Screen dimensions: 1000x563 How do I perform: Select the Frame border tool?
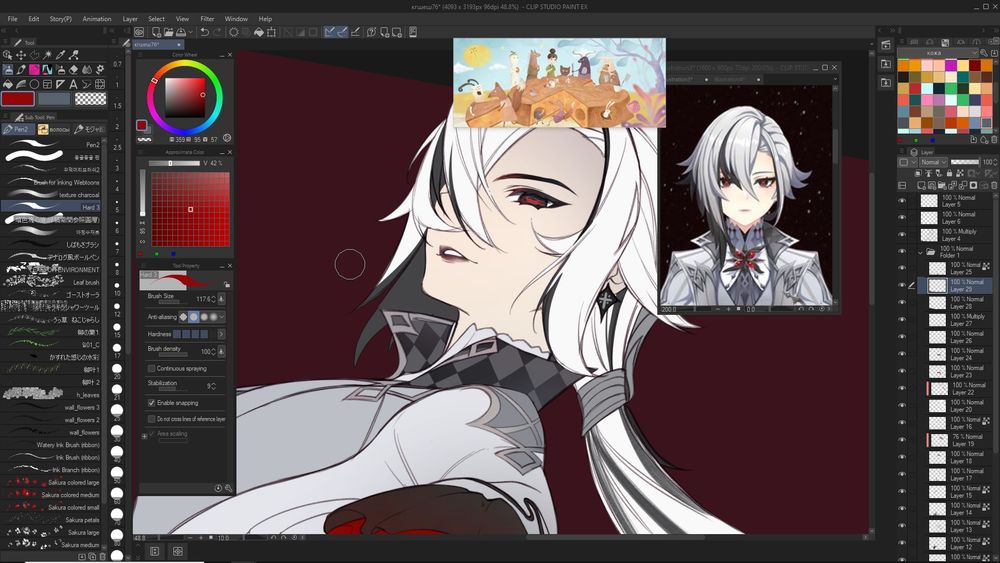(47, 84)
